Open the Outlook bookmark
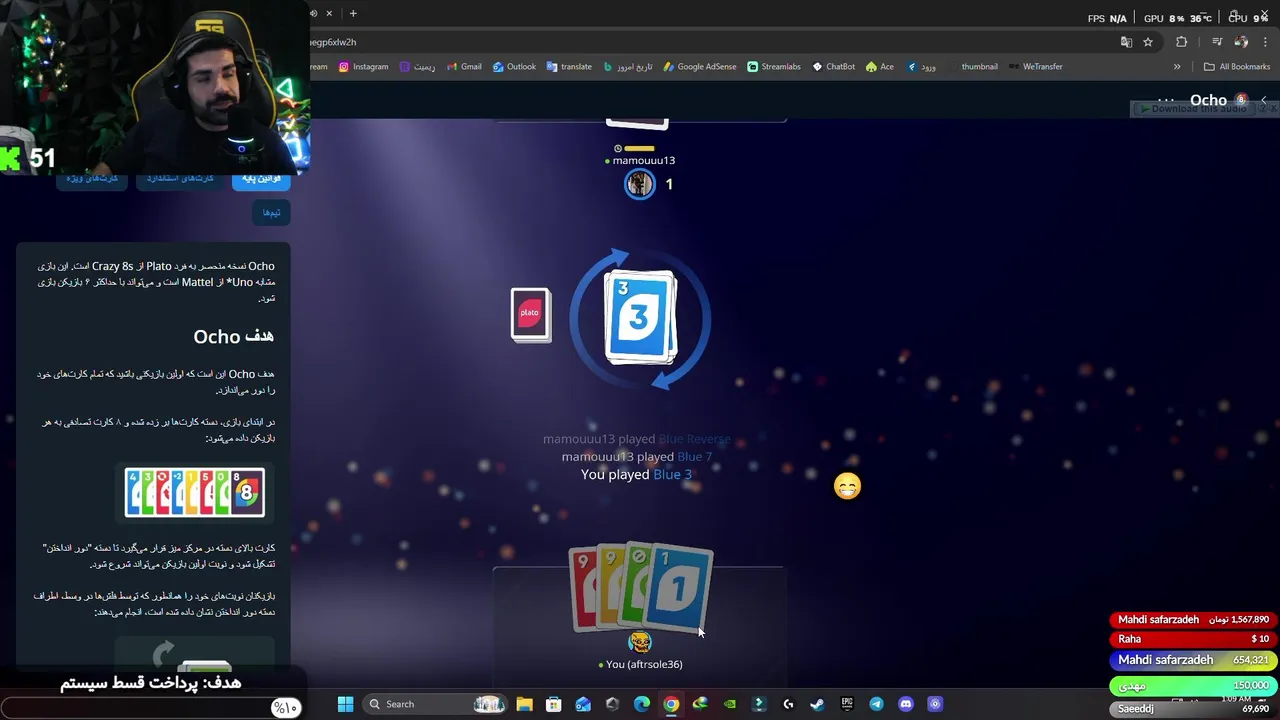This screenshot has width=1280, height=720. tap(514, 67)
